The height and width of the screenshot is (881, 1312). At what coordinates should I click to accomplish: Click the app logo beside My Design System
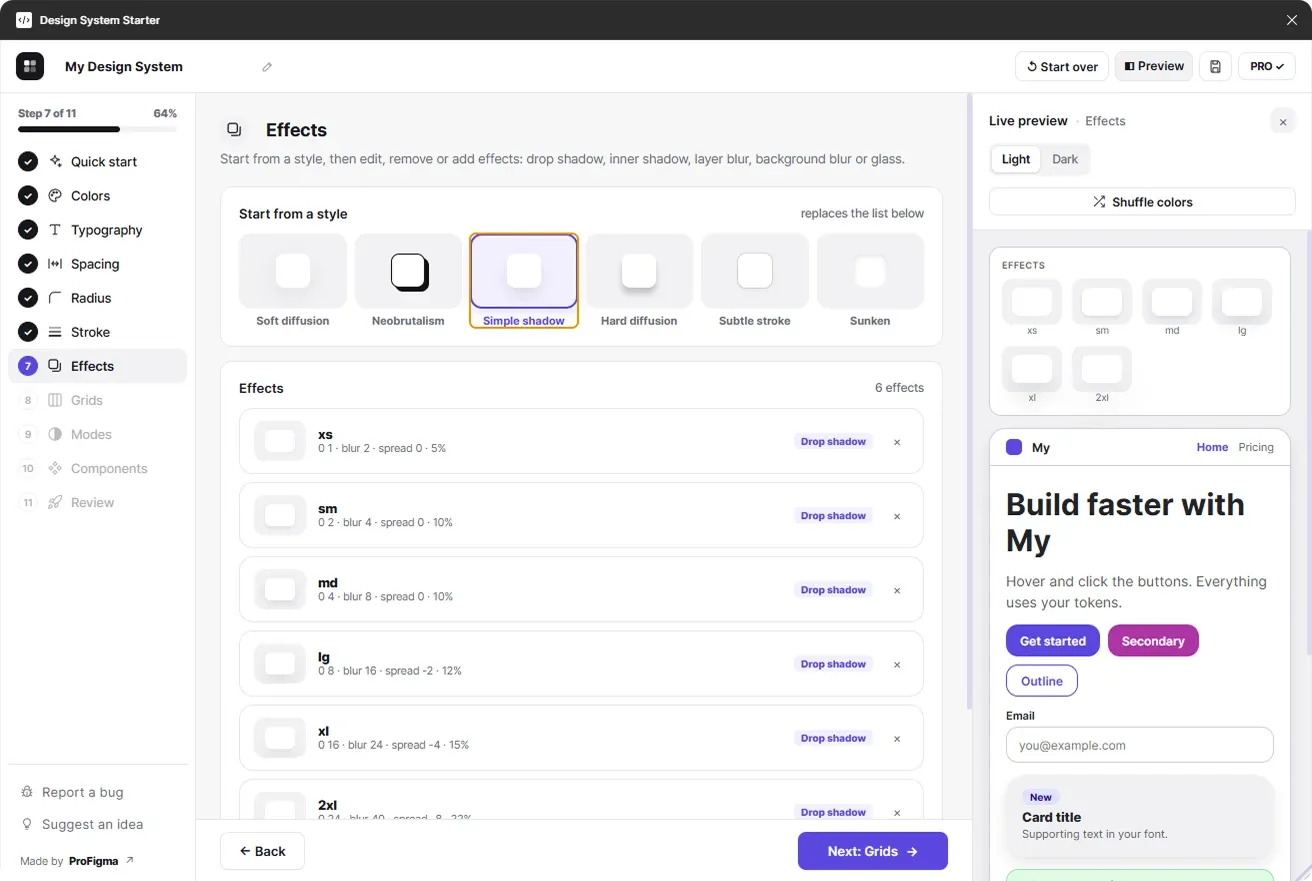30,66
